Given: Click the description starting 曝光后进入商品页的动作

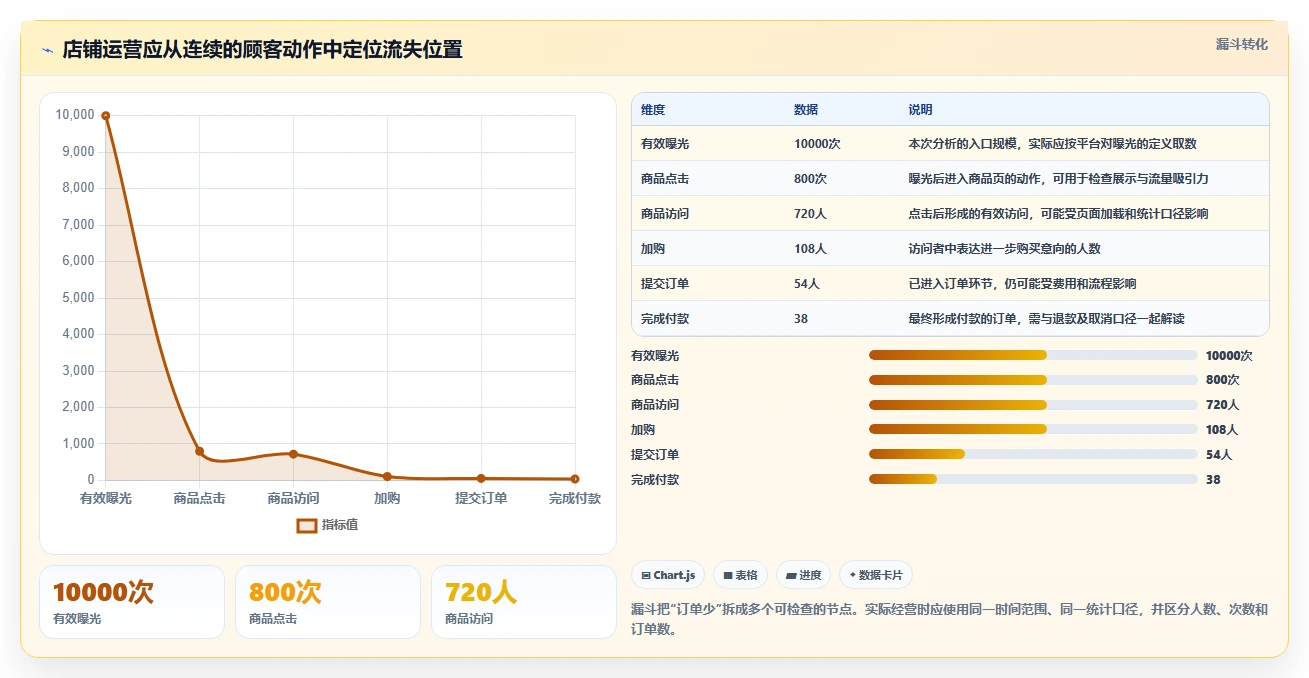Looking at the screenshot, I should point(1058,179).
